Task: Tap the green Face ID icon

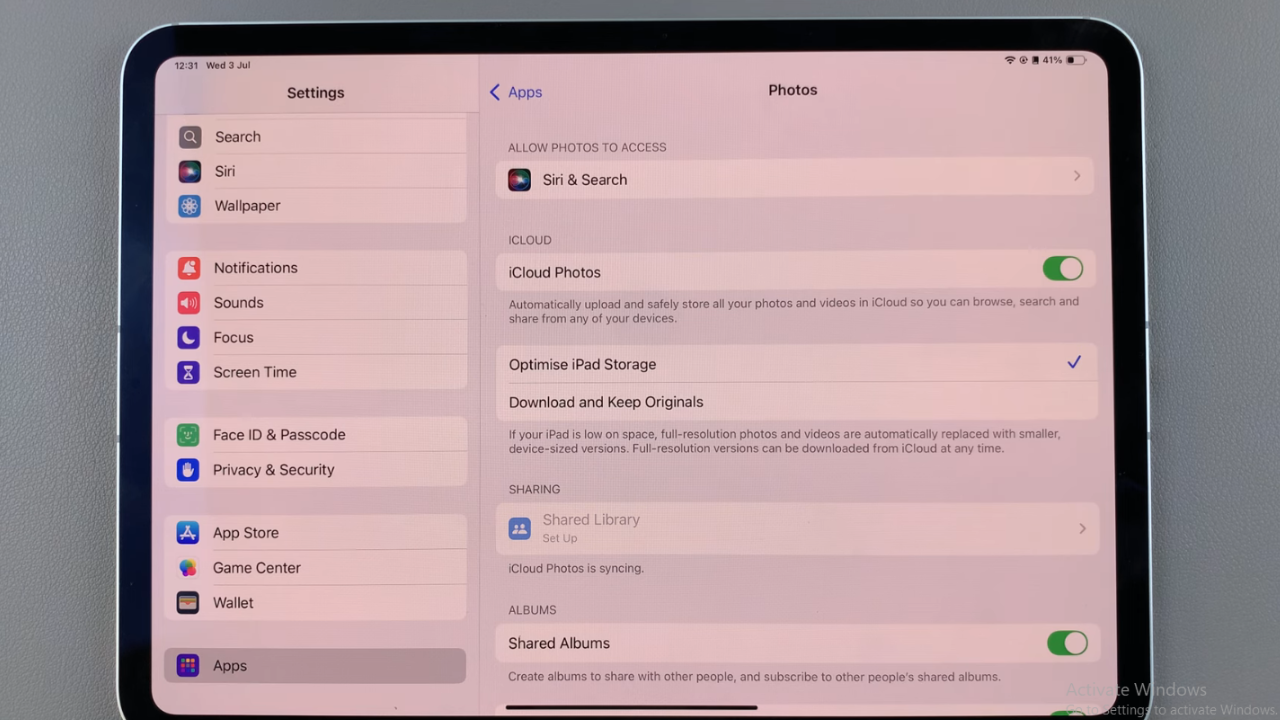Action: tap(188, 435)
